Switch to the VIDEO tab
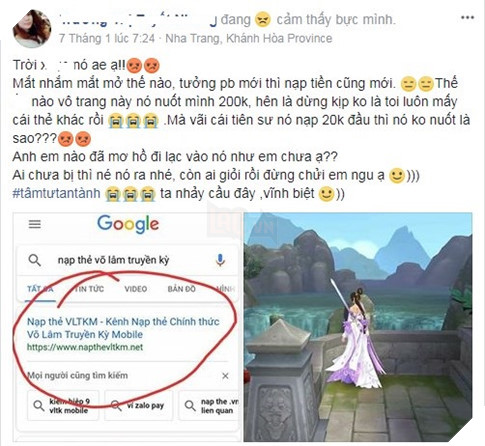The width and height of the screenshot is (485, 446). (x=136, y=289)
